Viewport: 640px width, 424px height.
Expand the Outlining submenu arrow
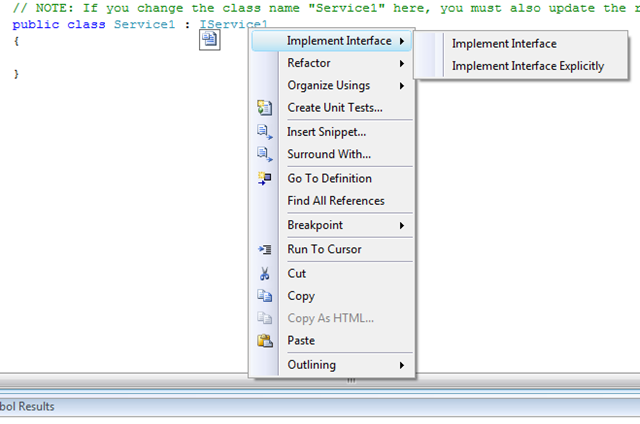(402, 366)
